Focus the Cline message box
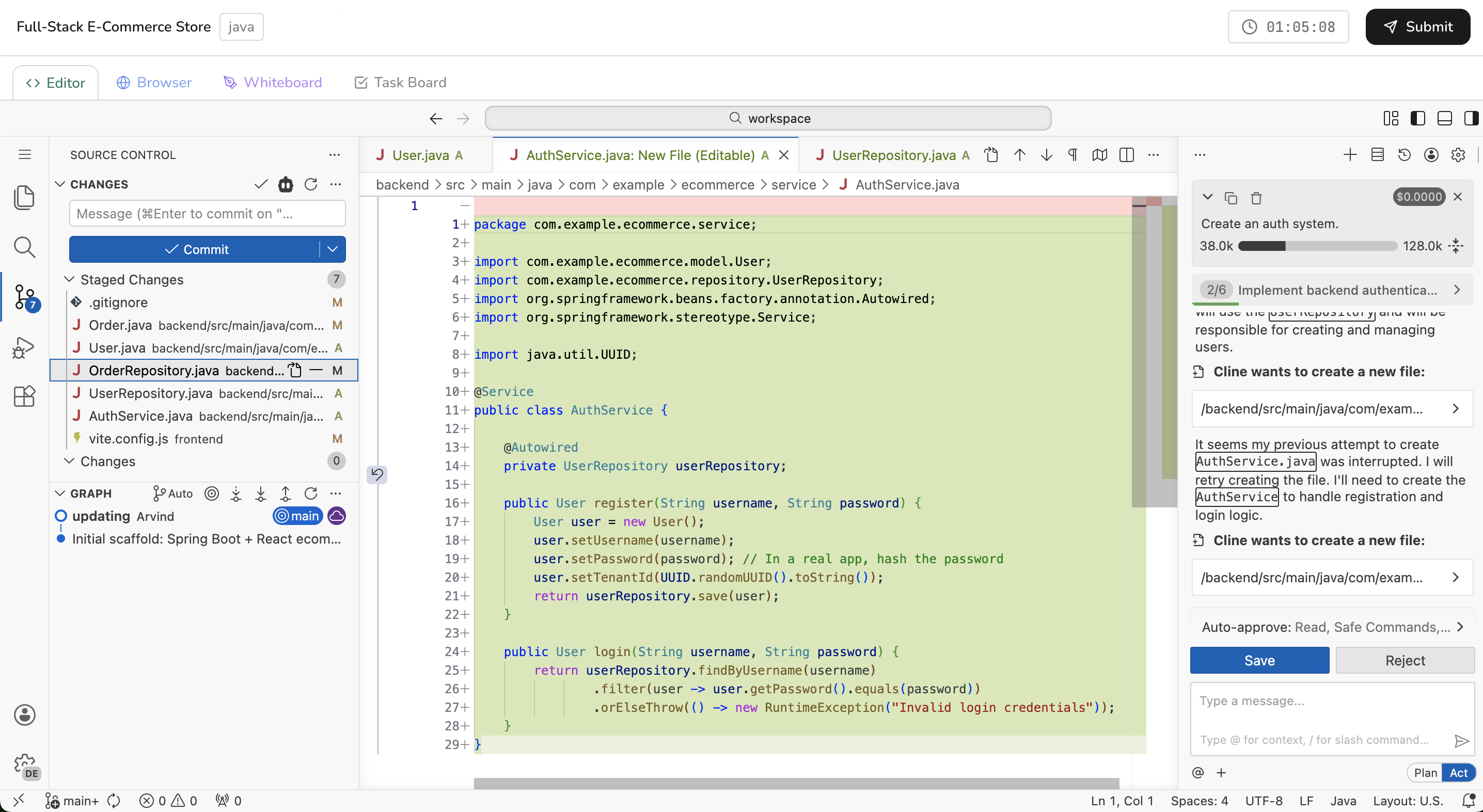 pos(1332,719)
